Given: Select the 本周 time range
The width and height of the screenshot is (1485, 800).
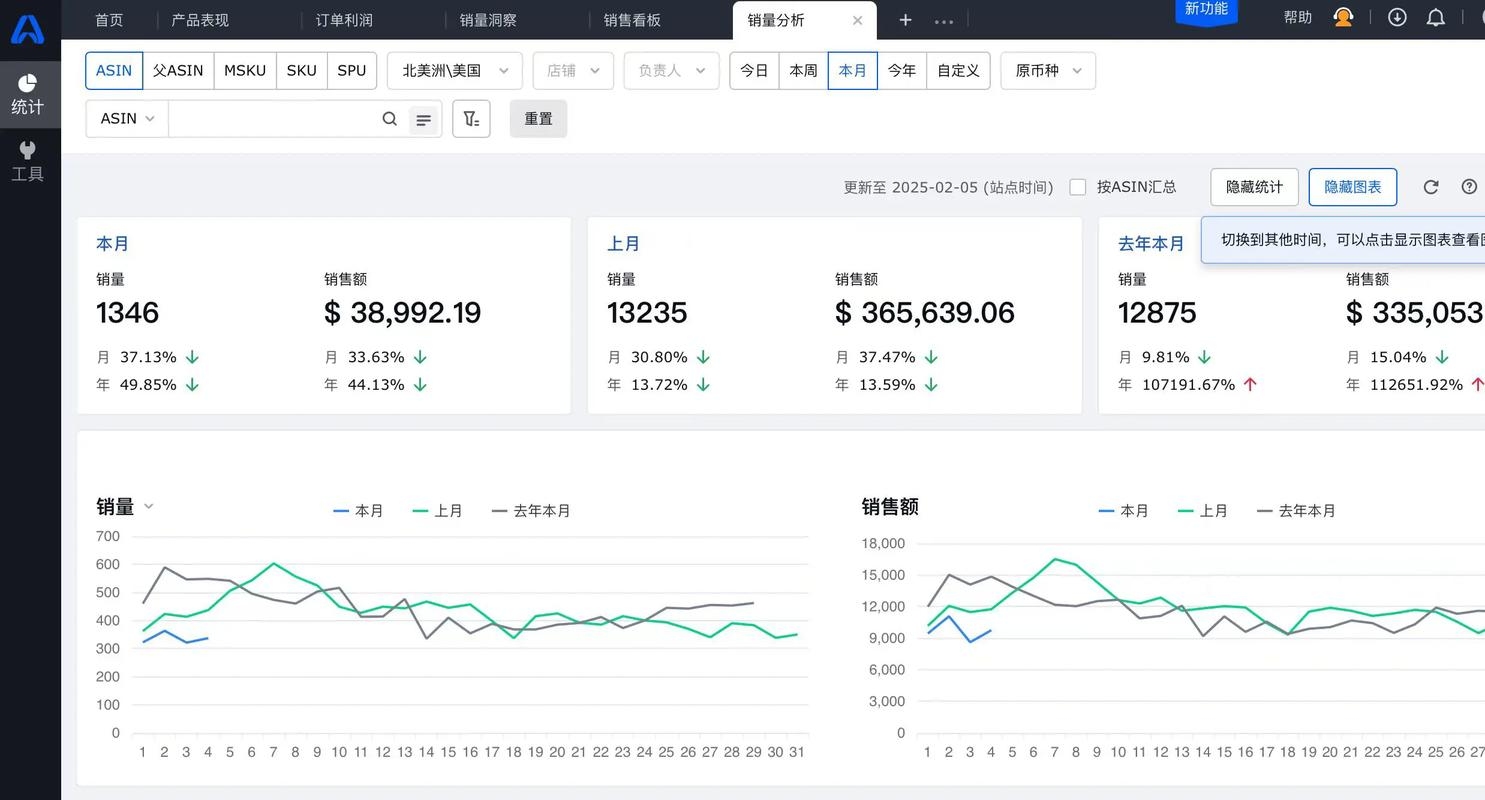Looking at the screenshot, I should coord(803,71).
